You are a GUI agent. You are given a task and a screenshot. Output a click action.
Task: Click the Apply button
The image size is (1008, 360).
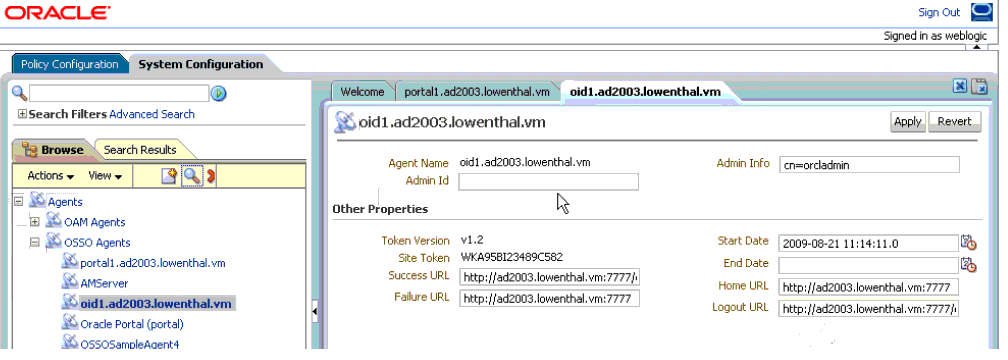(x=908, y=122)
